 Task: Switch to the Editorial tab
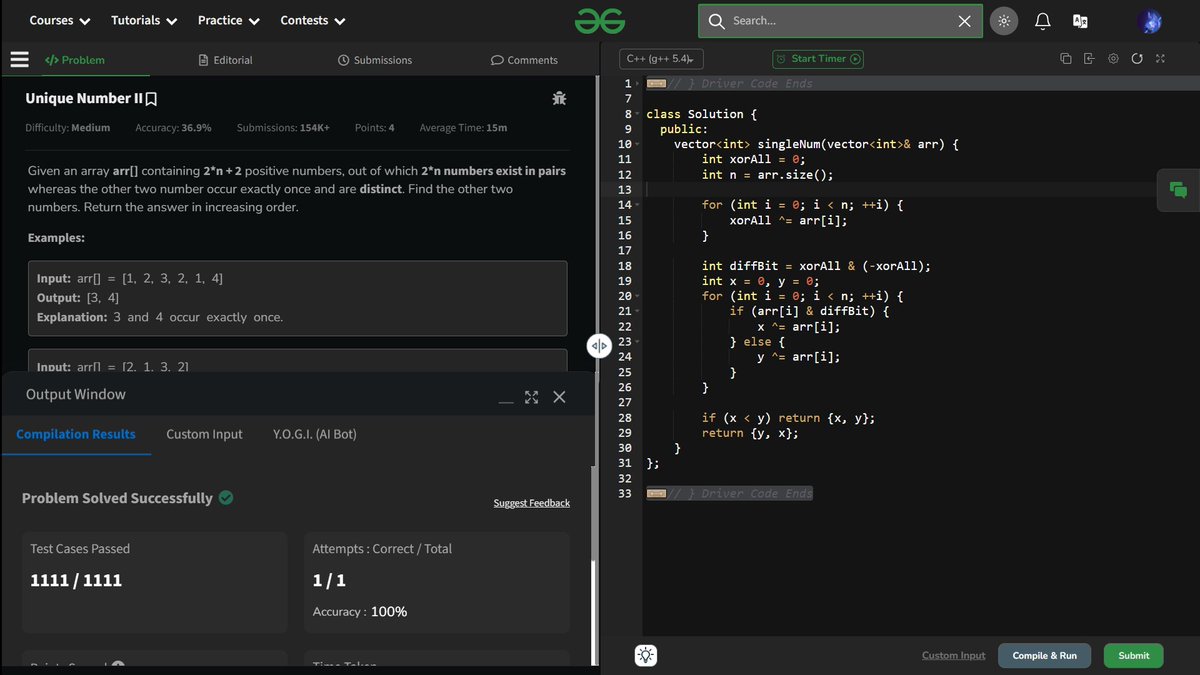(226, 60)
